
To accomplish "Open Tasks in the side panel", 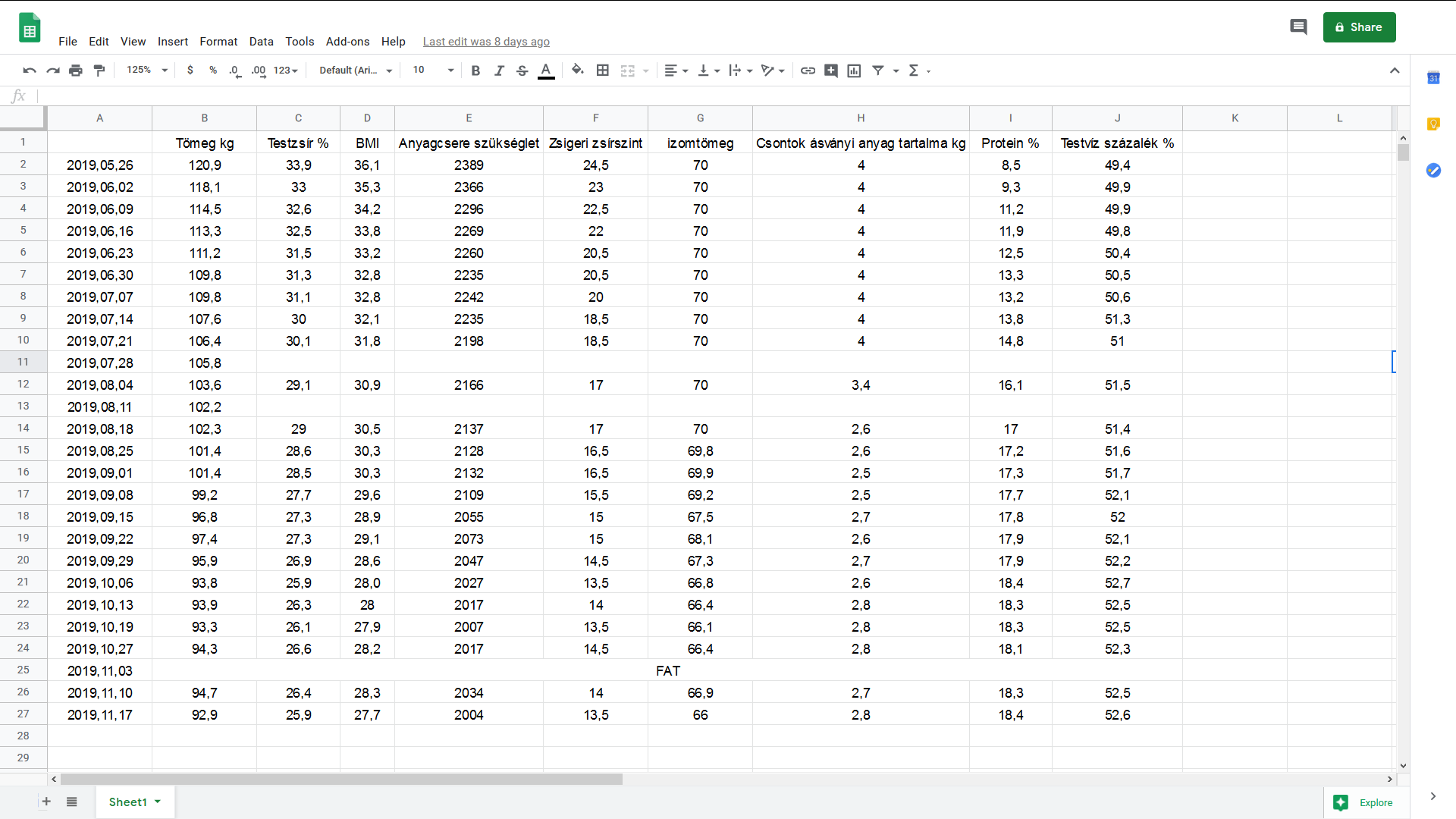I will tap(1433, 171).
